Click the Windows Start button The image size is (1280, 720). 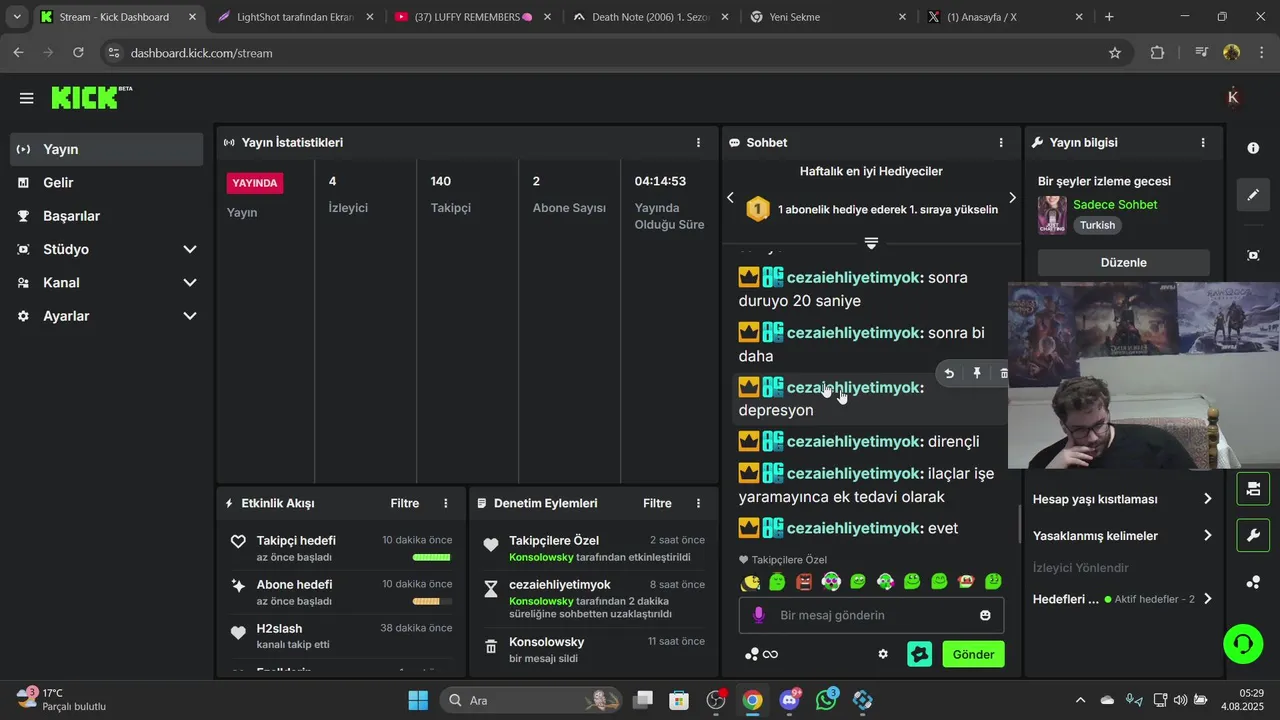[x=418, y=700]
